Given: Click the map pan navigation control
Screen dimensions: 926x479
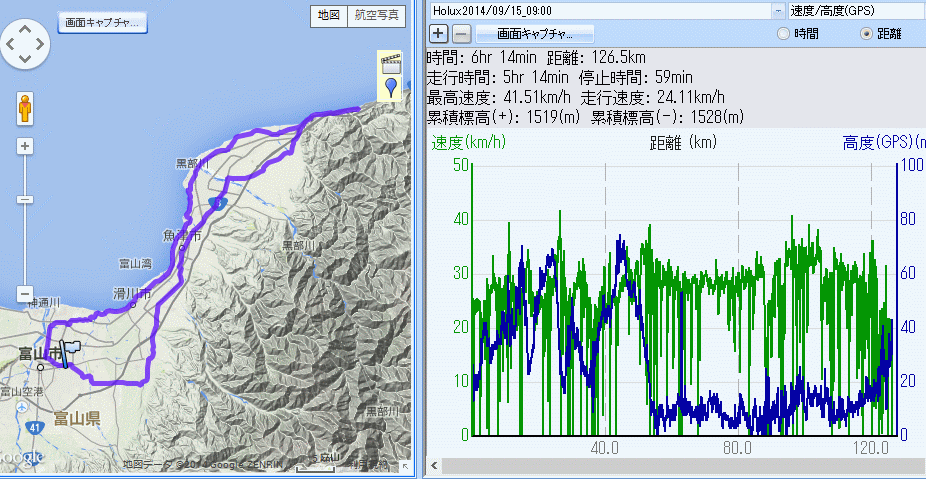Looking at the screenshot, I should click(26, 44).
